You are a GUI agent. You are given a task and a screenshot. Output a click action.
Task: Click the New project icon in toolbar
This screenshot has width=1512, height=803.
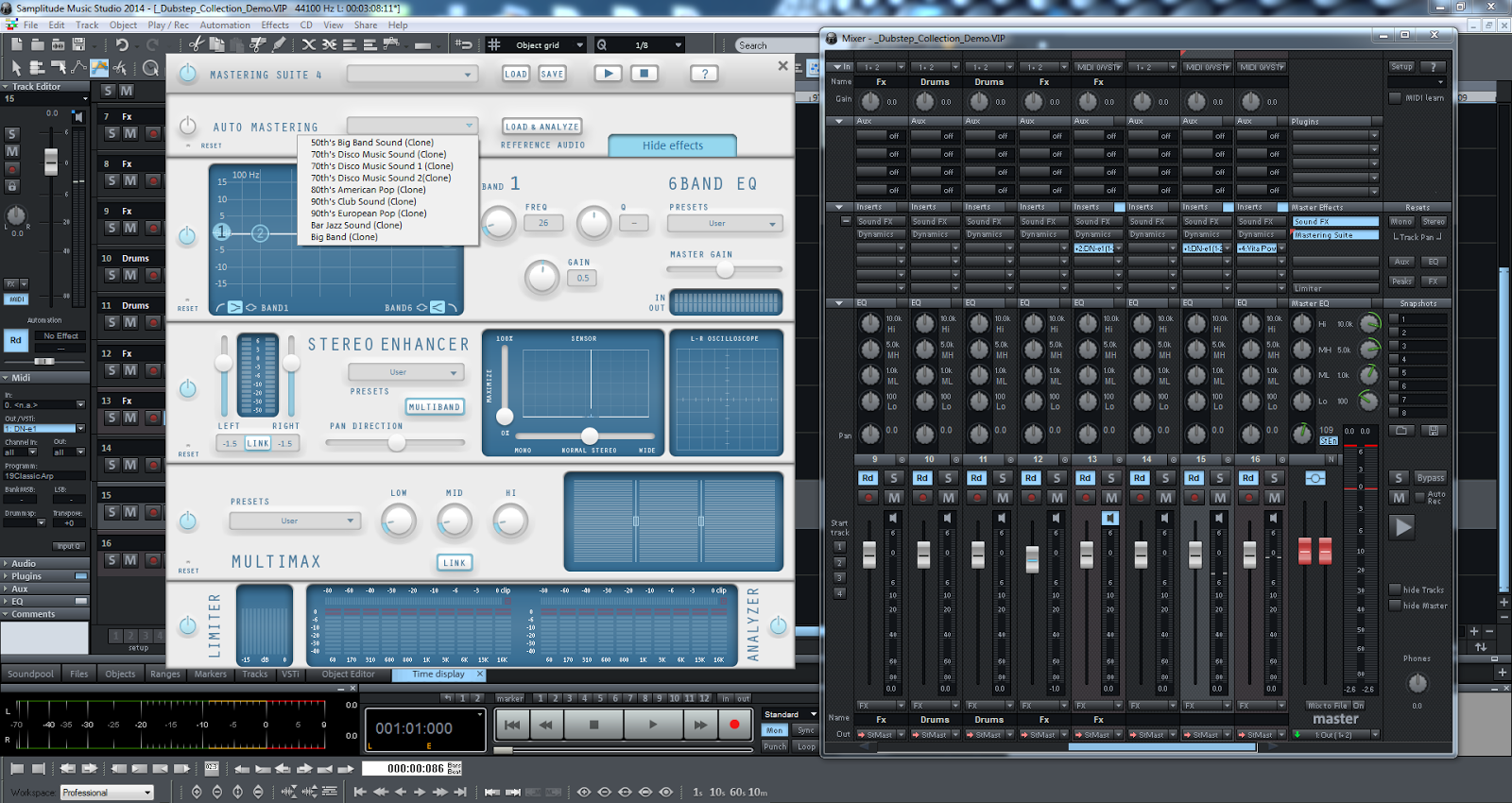tap(16, 44)
